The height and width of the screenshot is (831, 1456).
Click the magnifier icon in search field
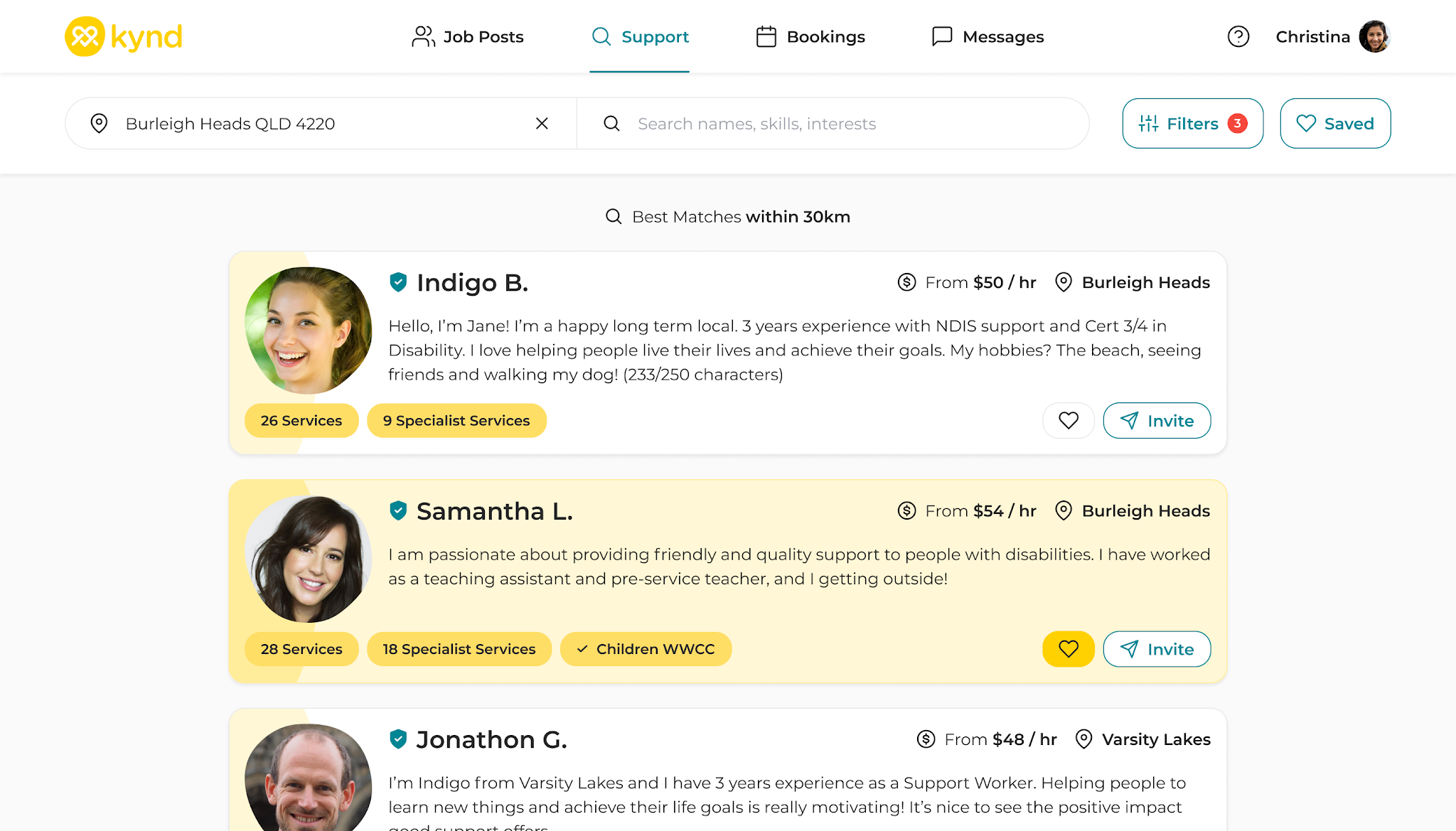click(x=611, y=124)
